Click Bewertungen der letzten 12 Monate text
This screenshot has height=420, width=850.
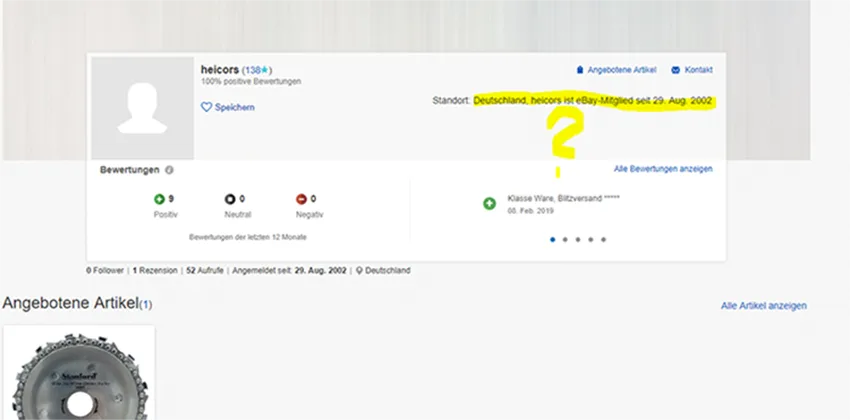[x=248, y=237]
